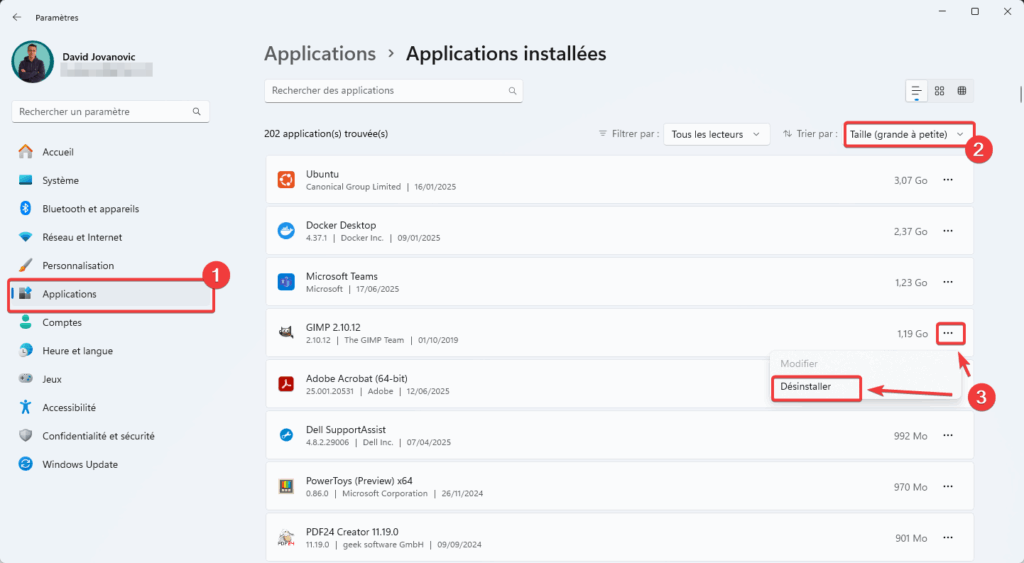Select the Ubuntu app name
This screenshot has width=1024, height=563.
(323, 174)
